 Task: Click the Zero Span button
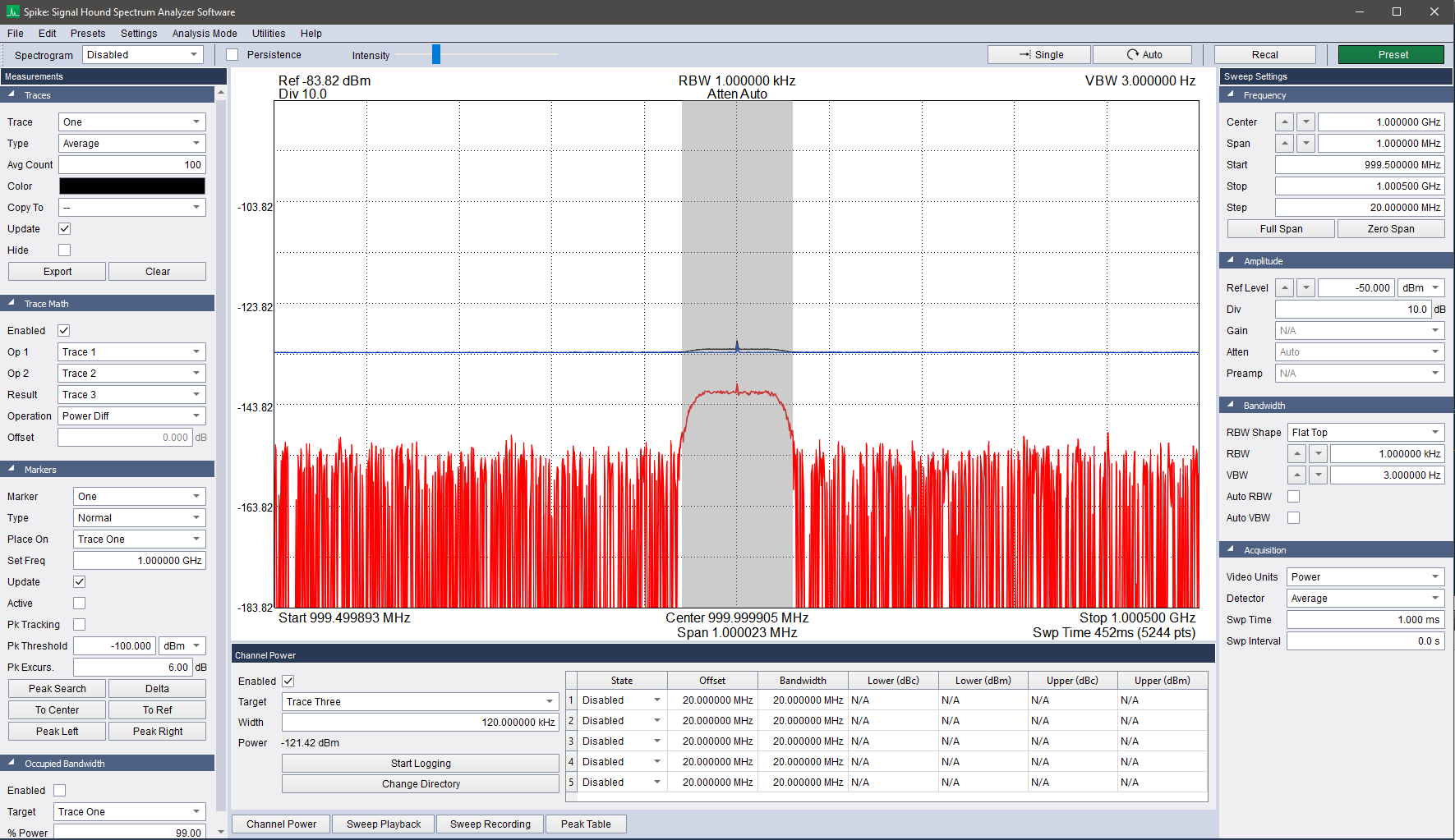tap(1391, 229)
